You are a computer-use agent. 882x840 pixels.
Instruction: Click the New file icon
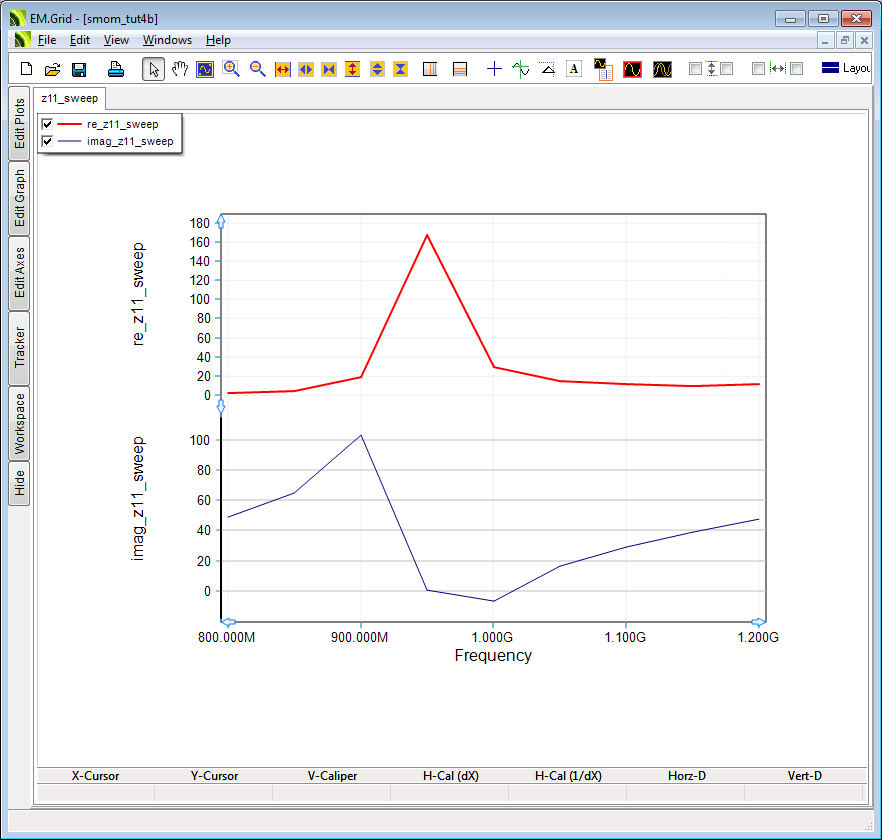pyautogui.click(x=27, y=69)
